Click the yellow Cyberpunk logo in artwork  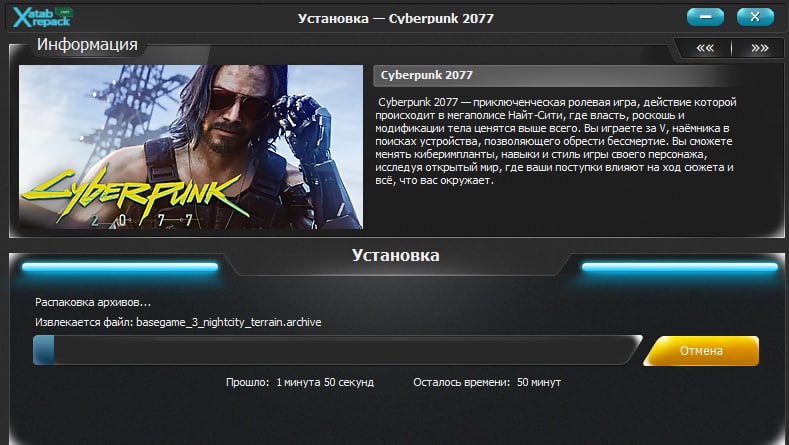click(133, 197)
